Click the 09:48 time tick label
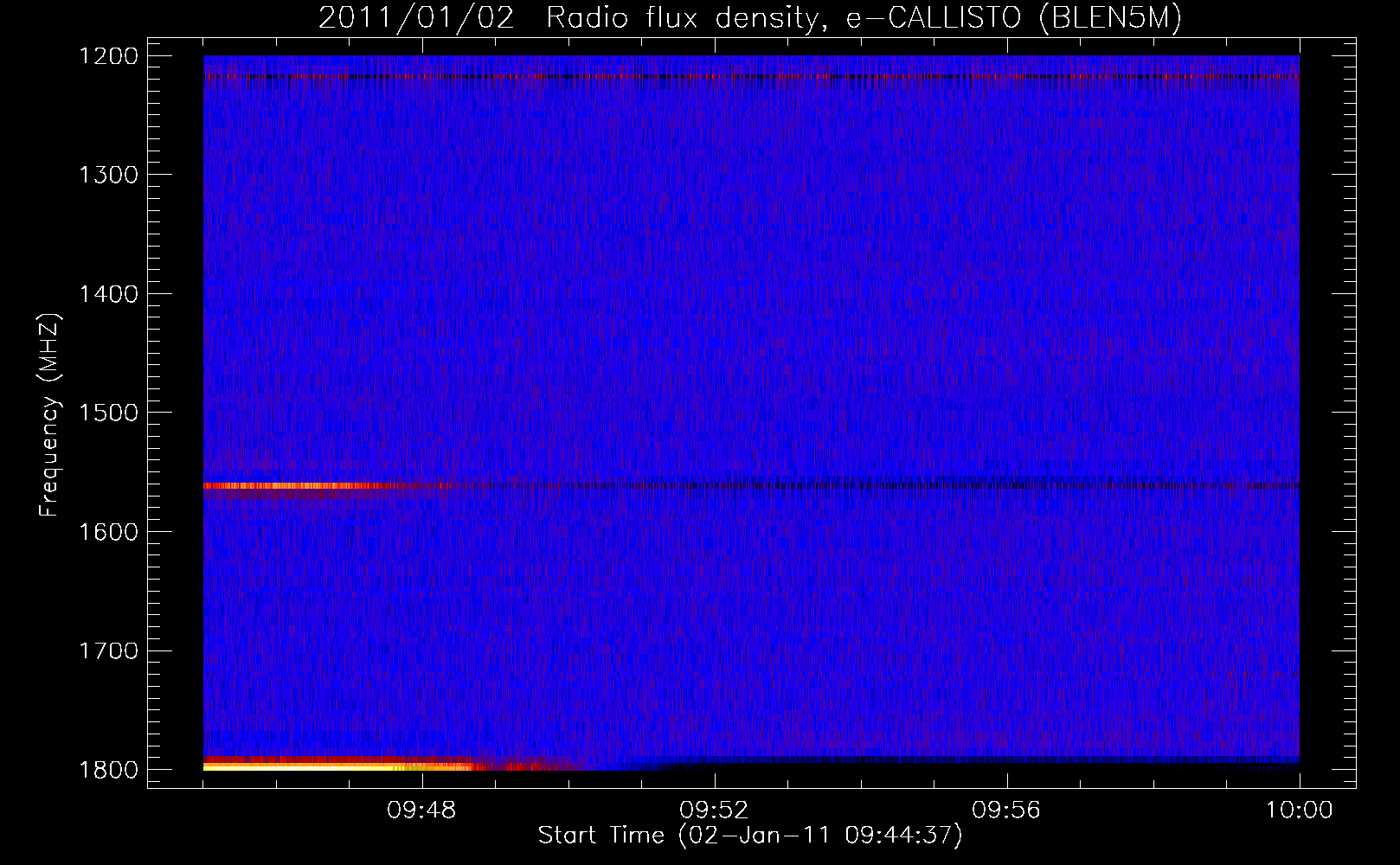The height and width of the screenshot is (865, 1400). [x=421, y=811]
